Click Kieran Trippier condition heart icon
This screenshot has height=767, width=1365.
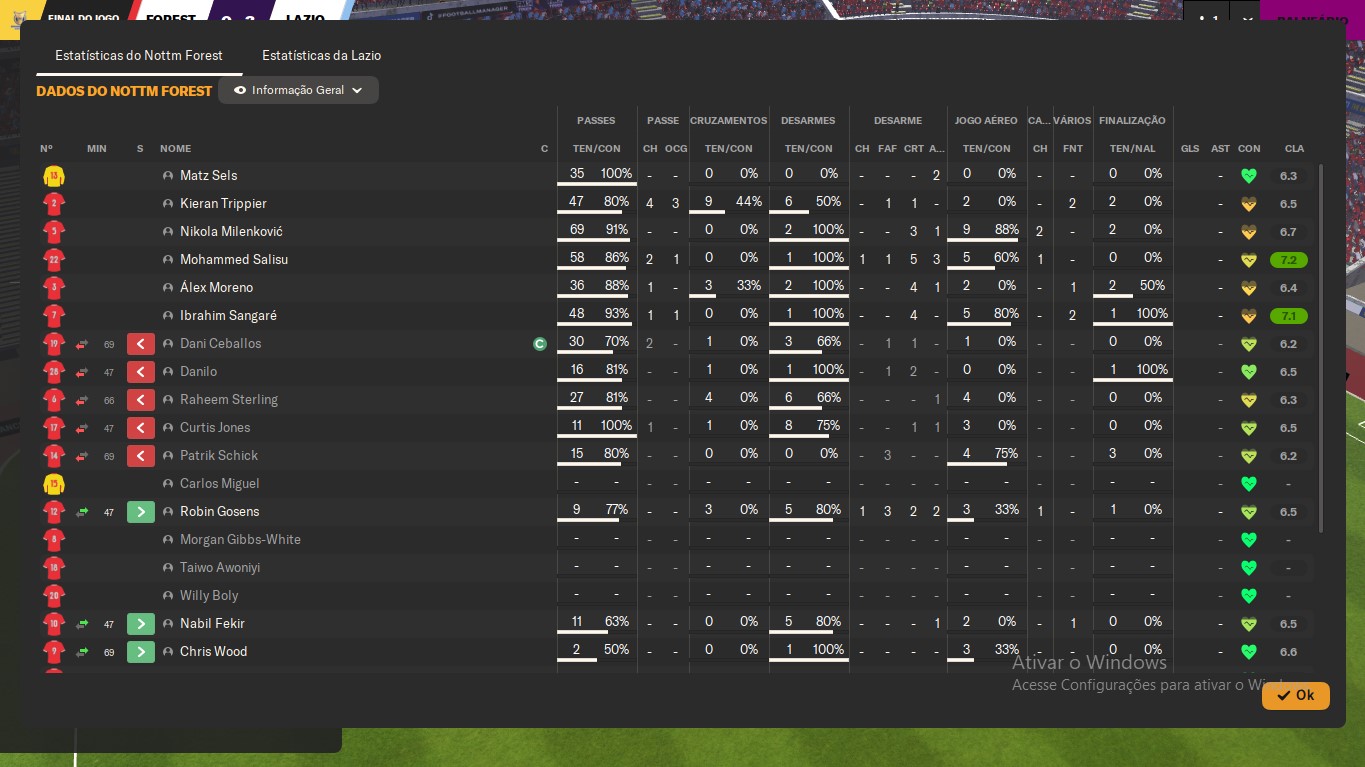(x=1248, y=204)
